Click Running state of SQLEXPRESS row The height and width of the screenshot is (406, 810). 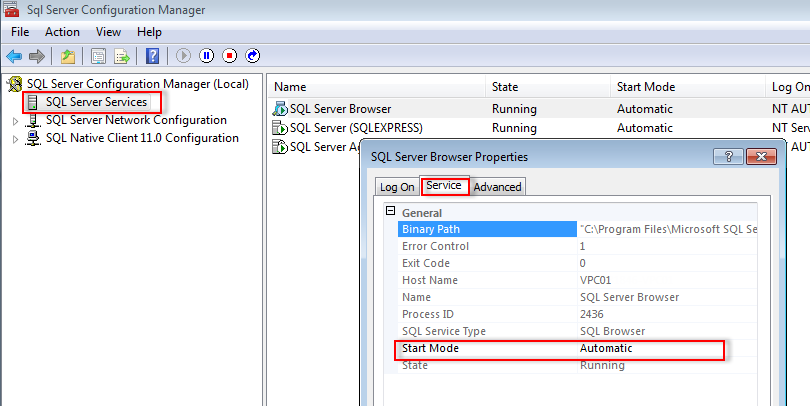point(514,128)
